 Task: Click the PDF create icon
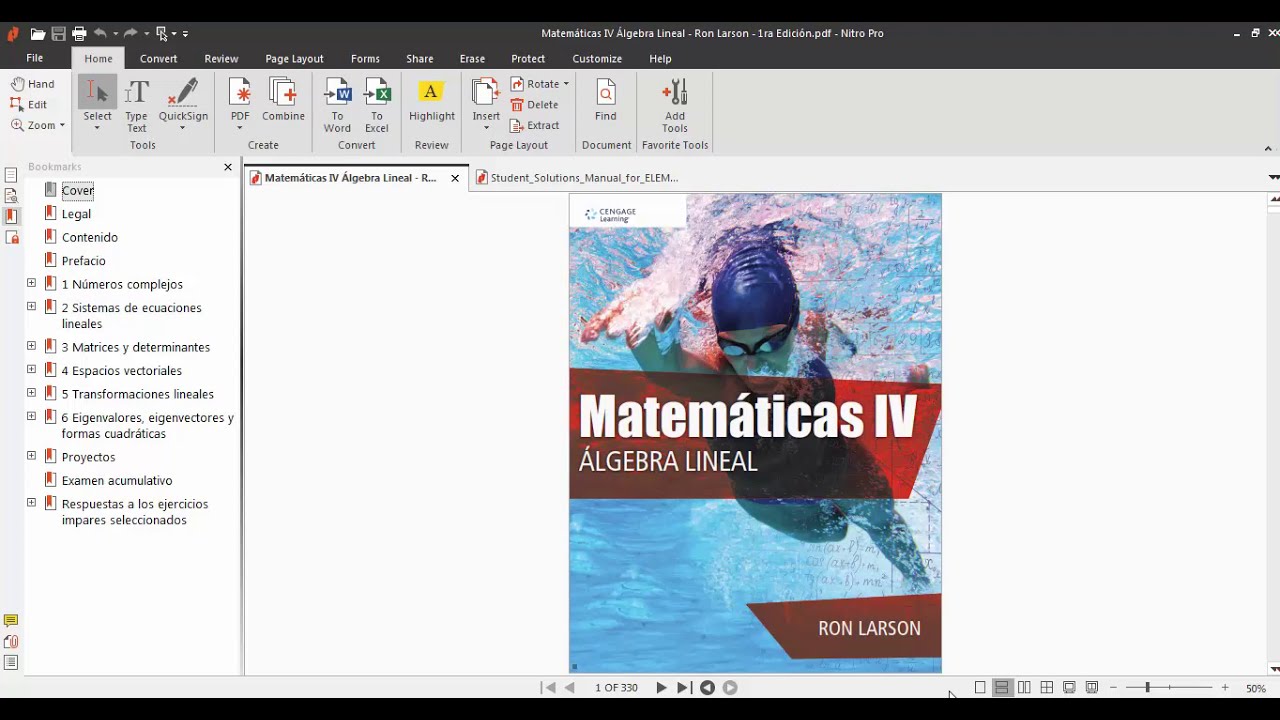[x=240, y=104]
